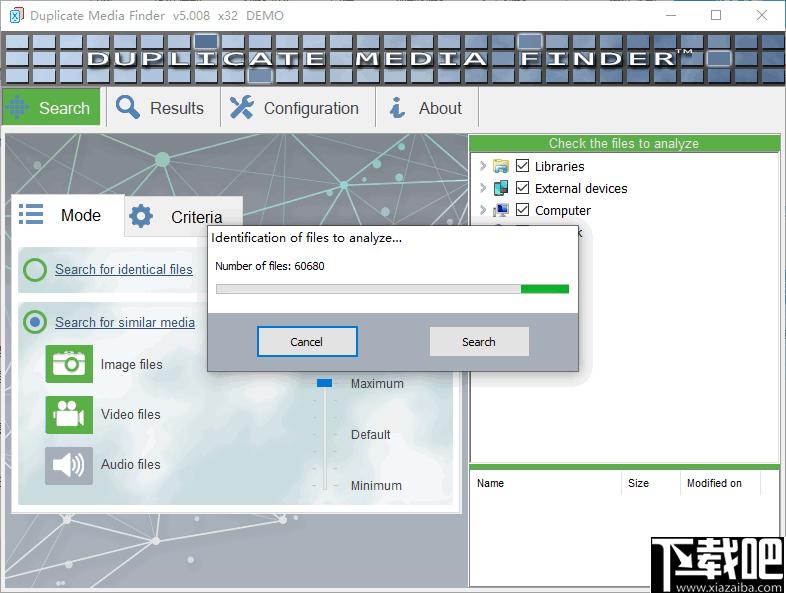This screenshot has width=786, height=593.
Task: Click Search in the progress dialog
Action: [x=479, y=342]
